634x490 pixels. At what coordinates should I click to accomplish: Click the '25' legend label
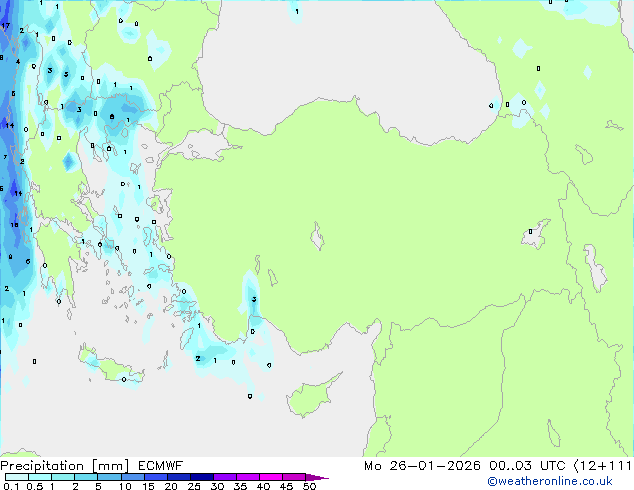coord(194,486)
